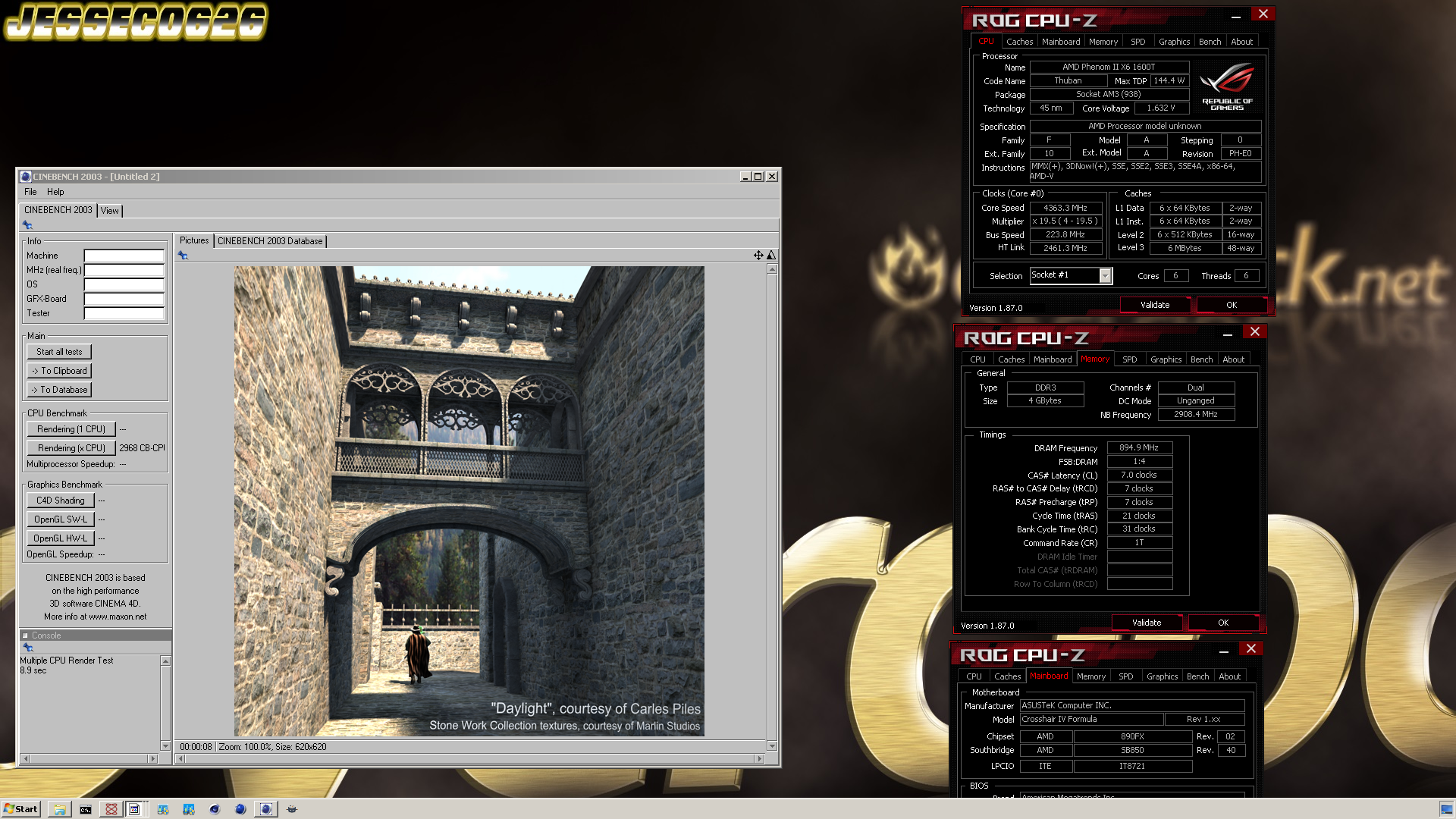Click the Machine input field

point(124,256)
